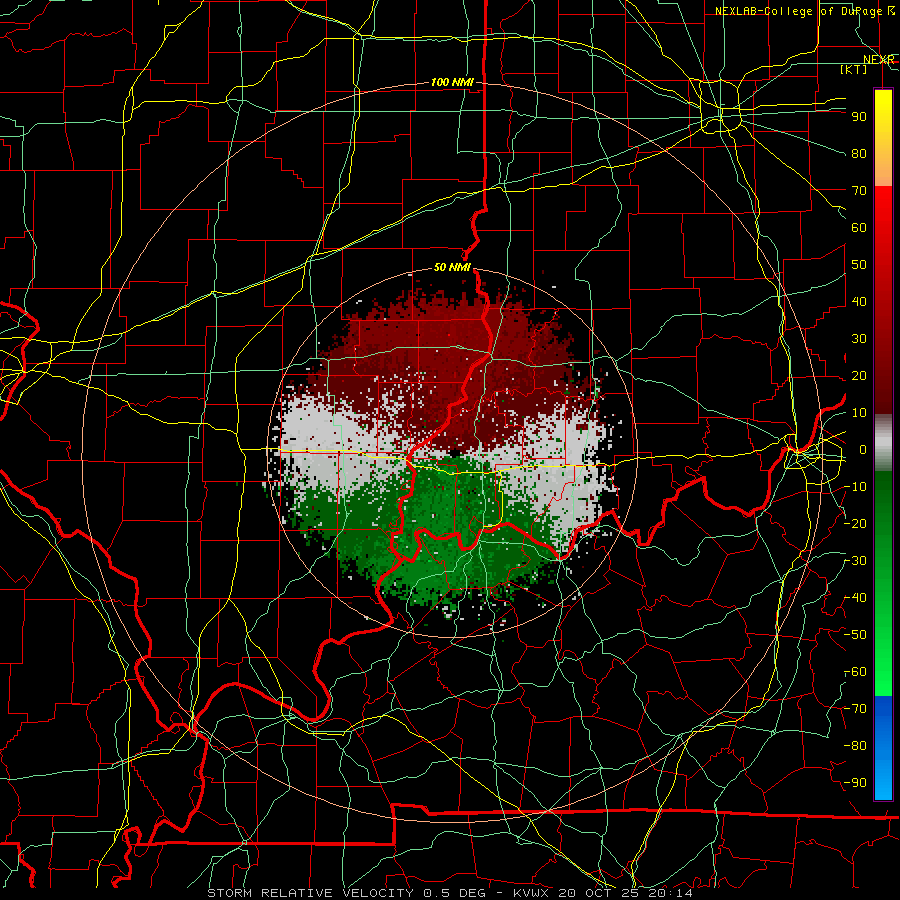Click the NEXLAB-College of DuPage title text

[x=800, y=11]
